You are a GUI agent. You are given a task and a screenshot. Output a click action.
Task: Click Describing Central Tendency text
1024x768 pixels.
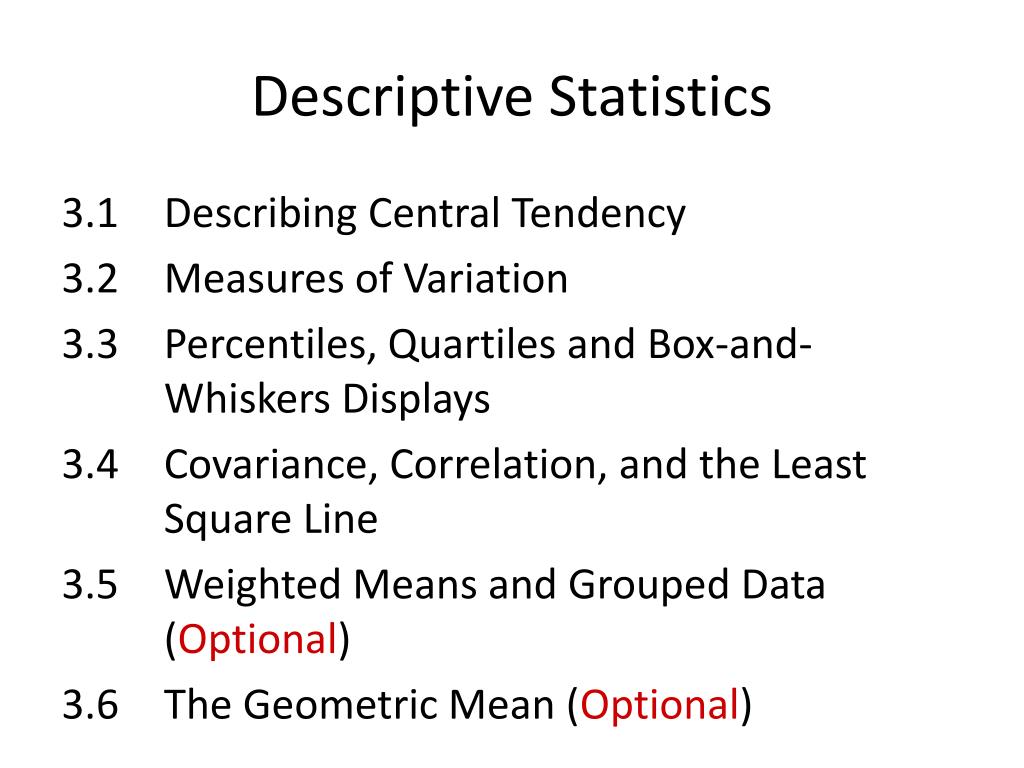point(425,215)
